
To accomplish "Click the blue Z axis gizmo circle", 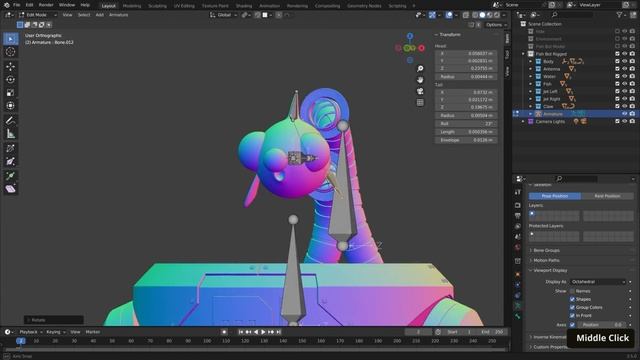I will point(410,36).
